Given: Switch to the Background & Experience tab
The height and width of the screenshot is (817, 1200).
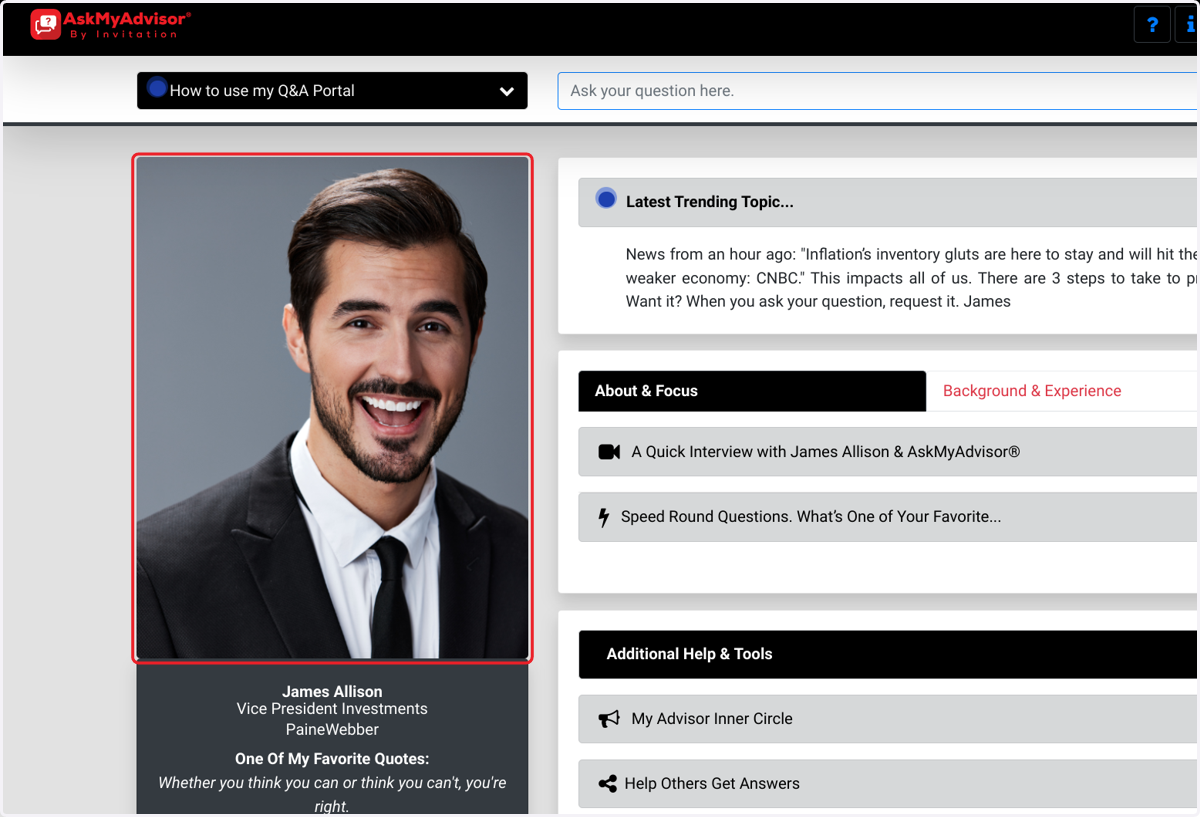Looking at the screenshot, I should (x=1032, y=391).
